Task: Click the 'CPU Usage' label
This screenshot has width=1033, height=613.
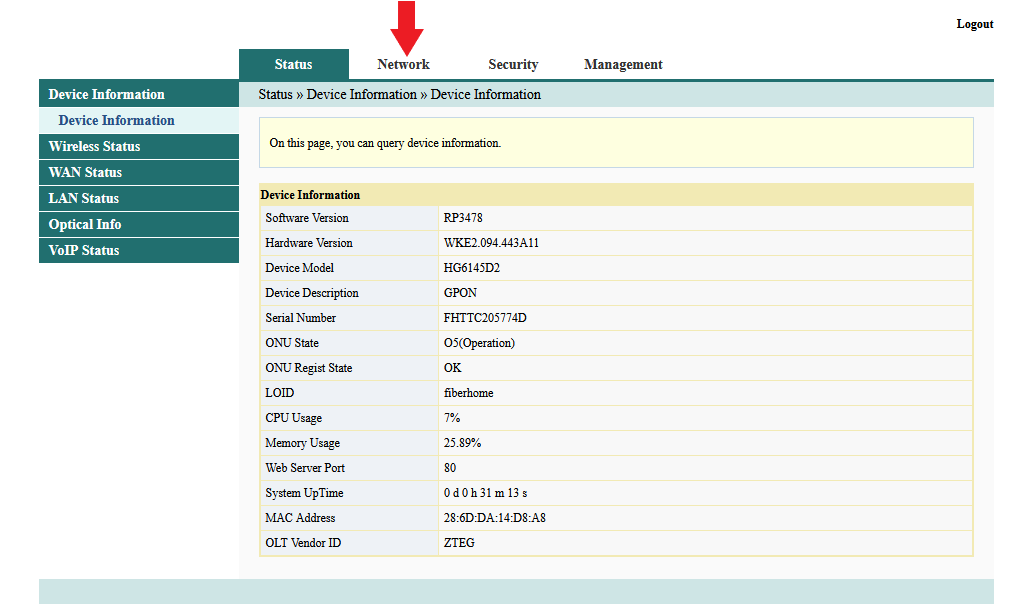Action: pos(294,419)
